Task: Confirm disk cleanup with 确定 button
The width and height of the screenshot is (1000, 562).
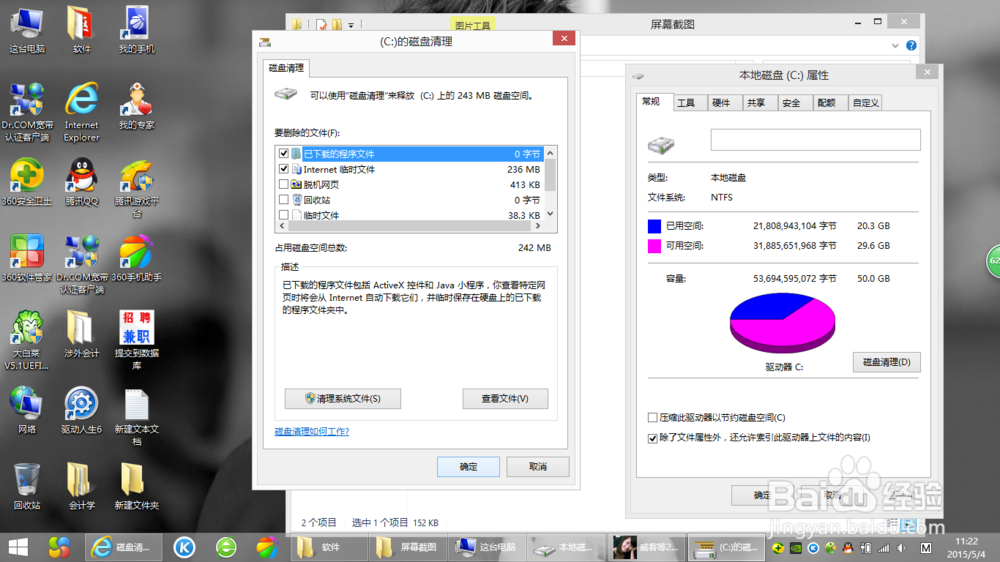Action: coord(468,467)
